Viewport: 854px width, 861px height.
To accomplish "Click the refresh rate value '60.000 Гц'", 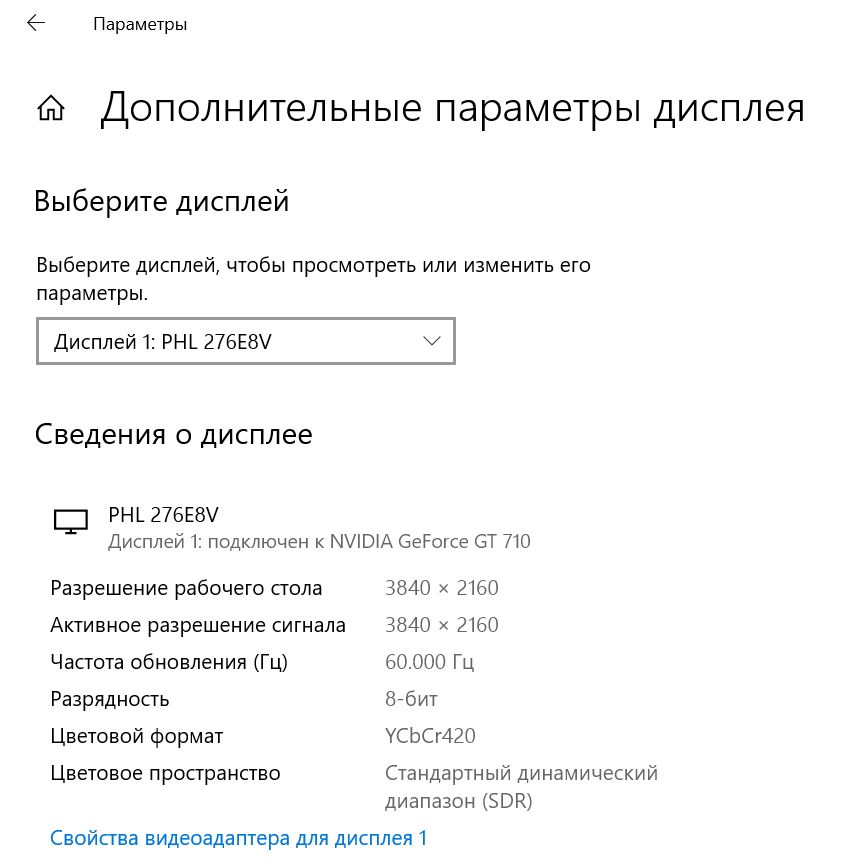I will [429, 662].
